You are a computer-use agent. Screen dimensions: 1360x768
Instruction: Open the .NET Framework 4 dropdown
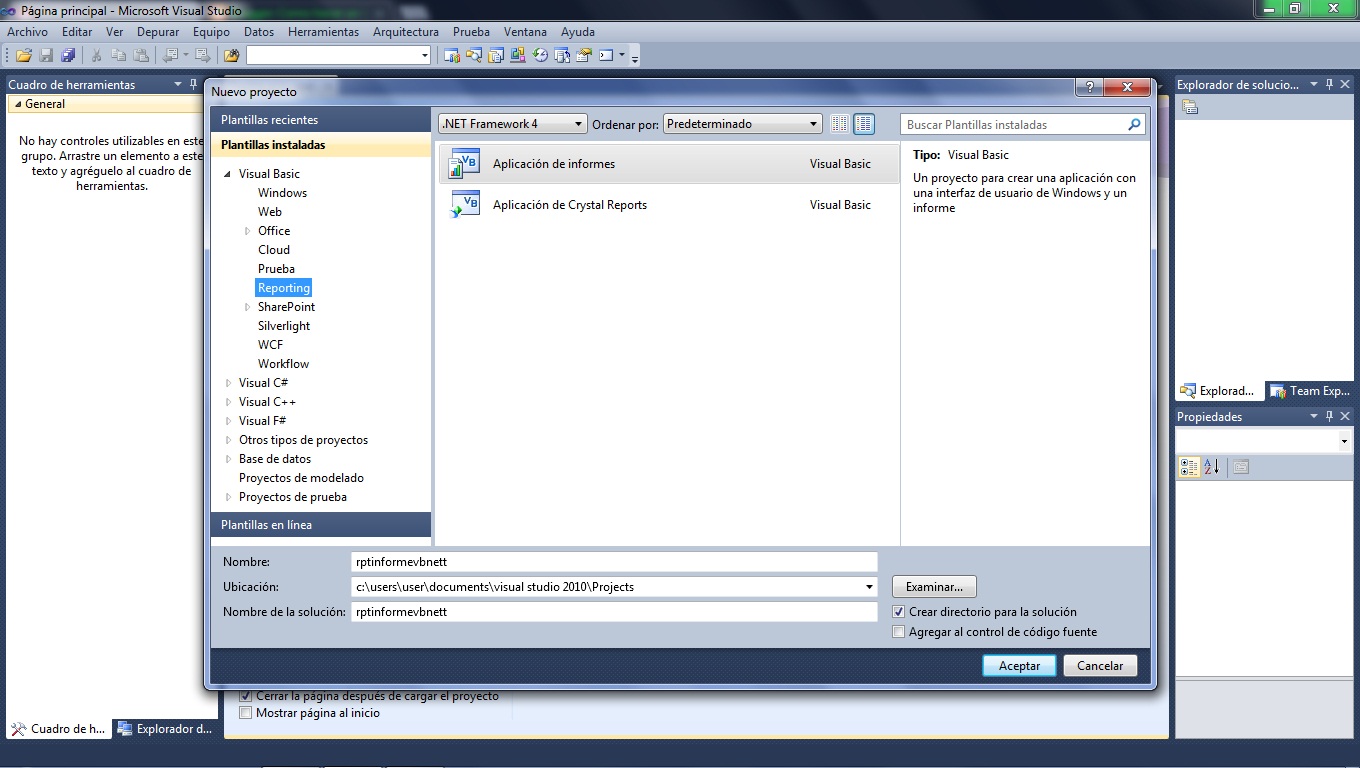pyautogui.click(x=578, y=123)
